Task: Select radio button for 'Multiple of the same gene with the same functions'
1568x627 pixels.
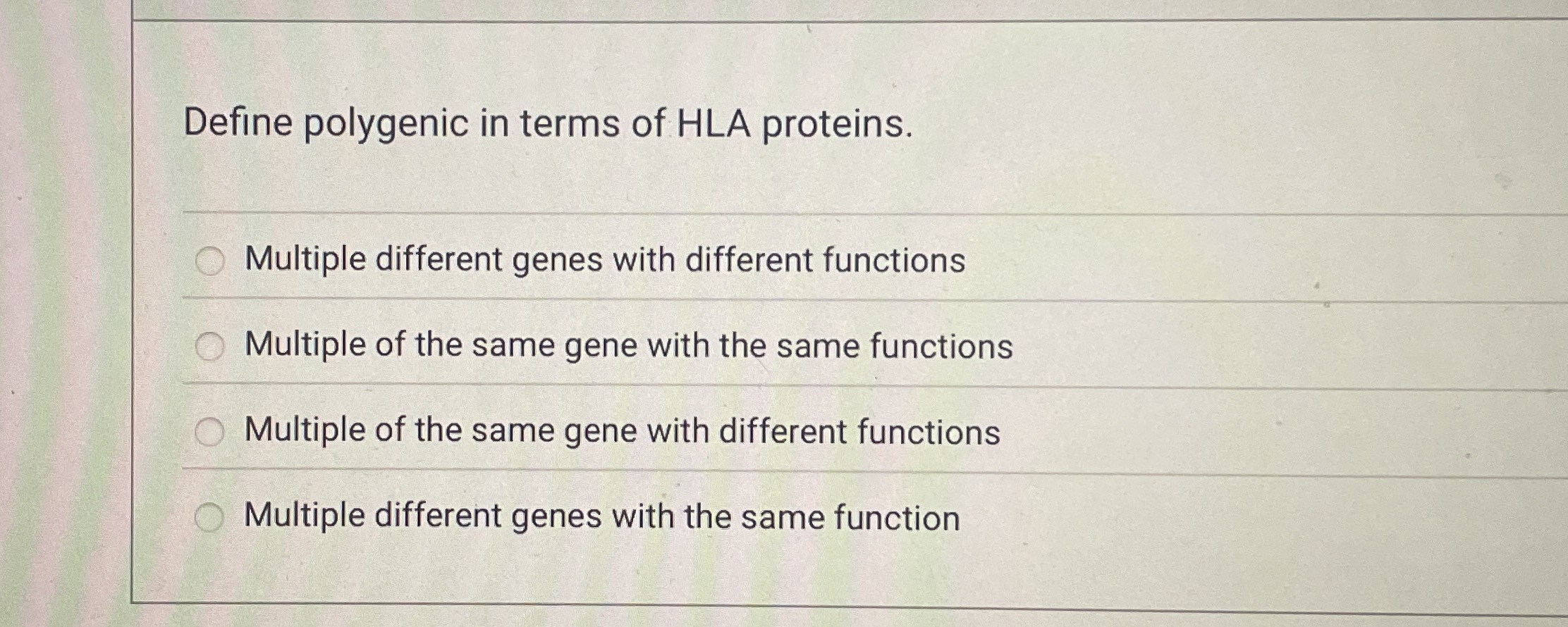Action: click(x=209, y=345)
